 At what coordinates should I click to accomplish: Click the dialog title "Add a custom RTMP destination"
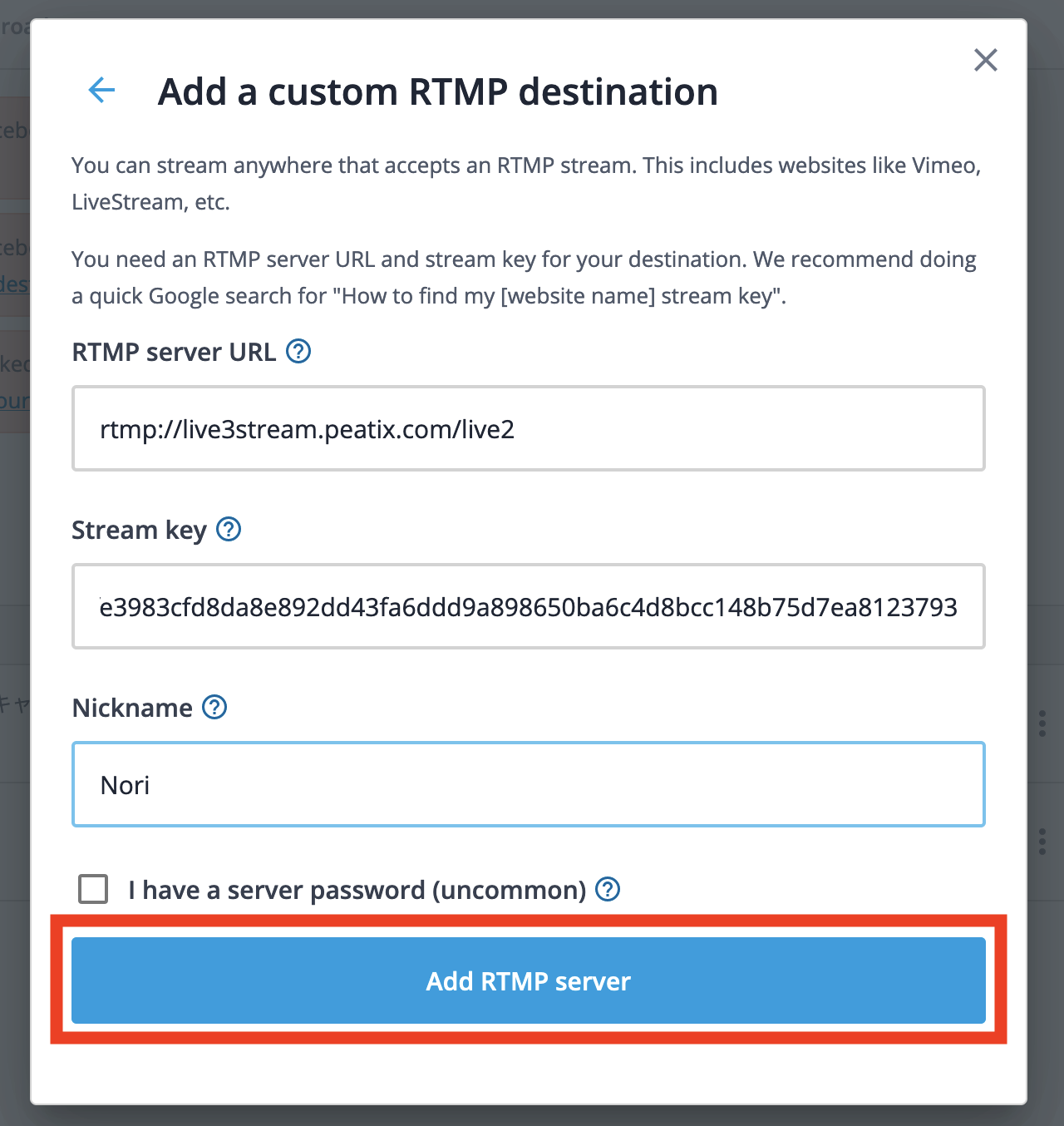tap(438, 91)
